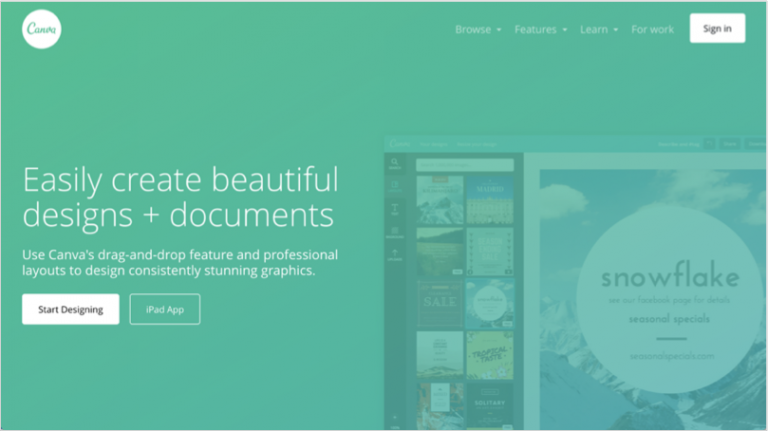
Task: Click the Canva logo
Action: click(42, 29)
